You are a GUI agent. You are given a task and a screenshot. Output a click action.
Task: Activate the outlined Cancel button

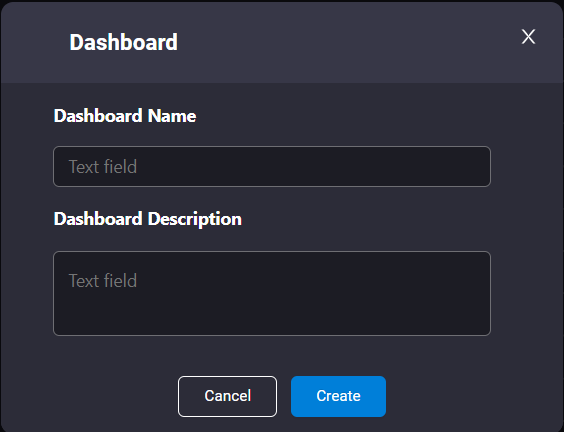(227, 396)
